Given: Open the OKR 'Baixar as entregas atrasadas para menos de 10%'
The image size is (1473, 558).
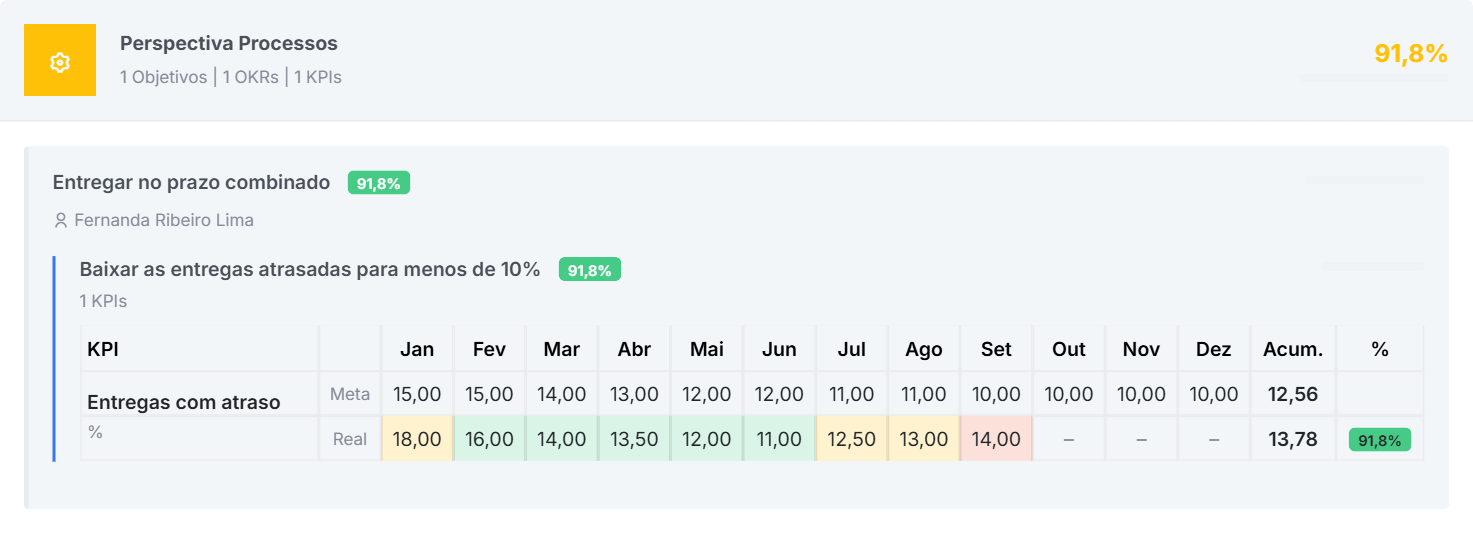Looking at the screenshot, I should click(310, 270).
